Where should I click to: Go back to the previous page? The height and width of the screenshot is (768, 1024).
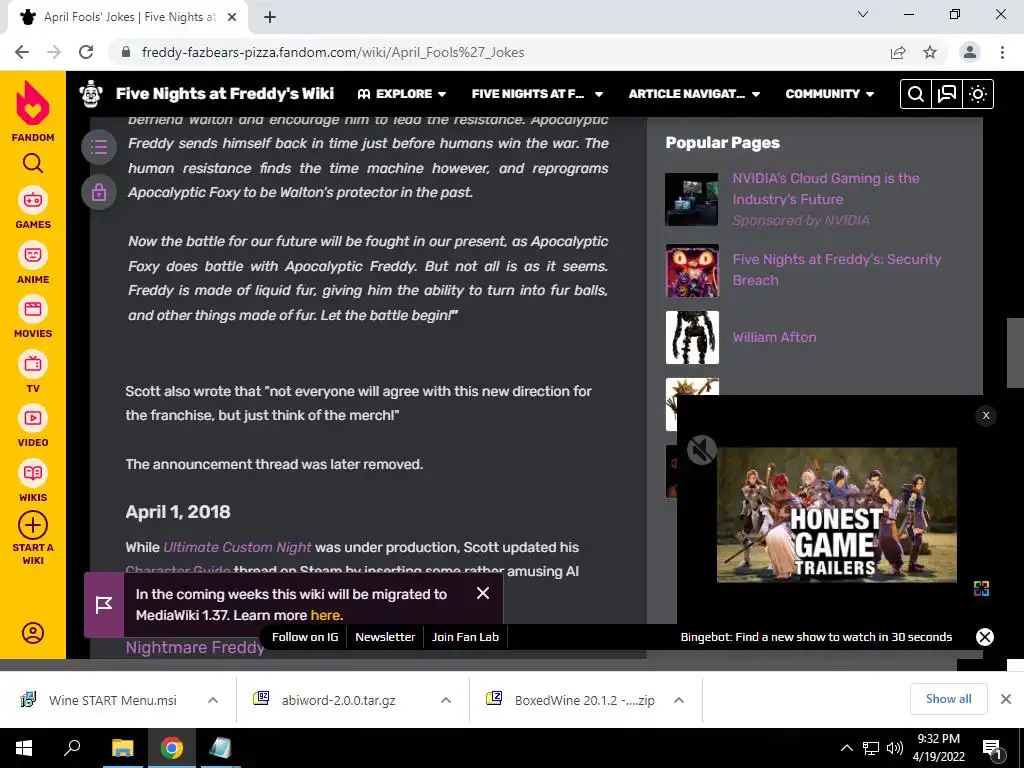(x=22, y=52)
